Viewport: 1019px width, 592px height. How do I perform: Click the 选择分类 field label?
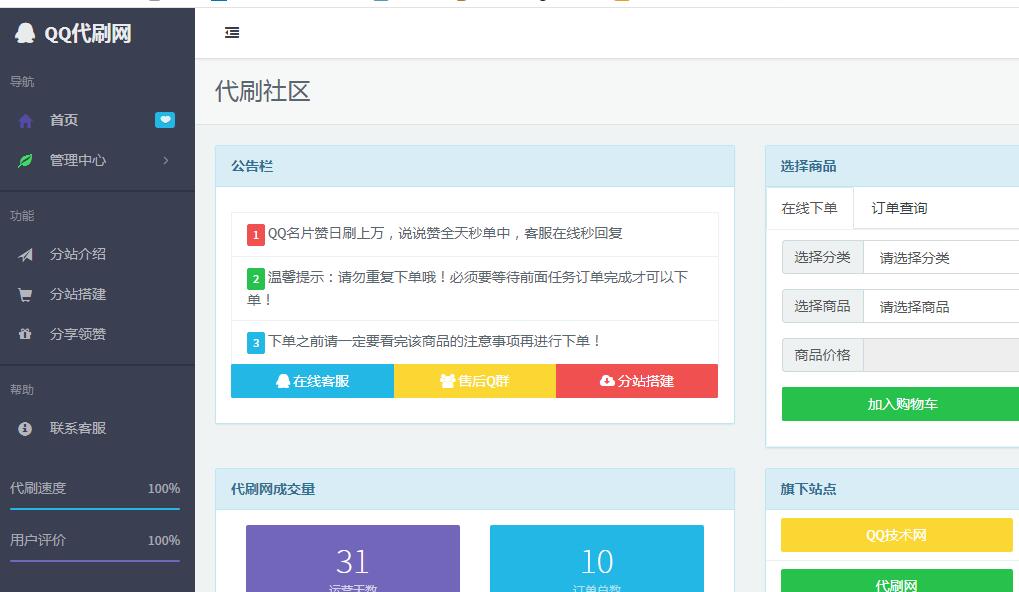pyautogui.click(x=823, y=257)
